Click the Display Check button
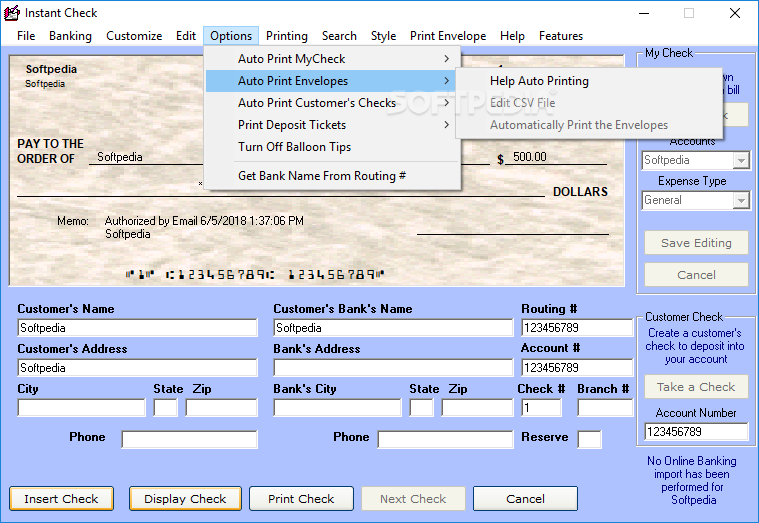The image size is (759, 523). (x=185, y=499)
